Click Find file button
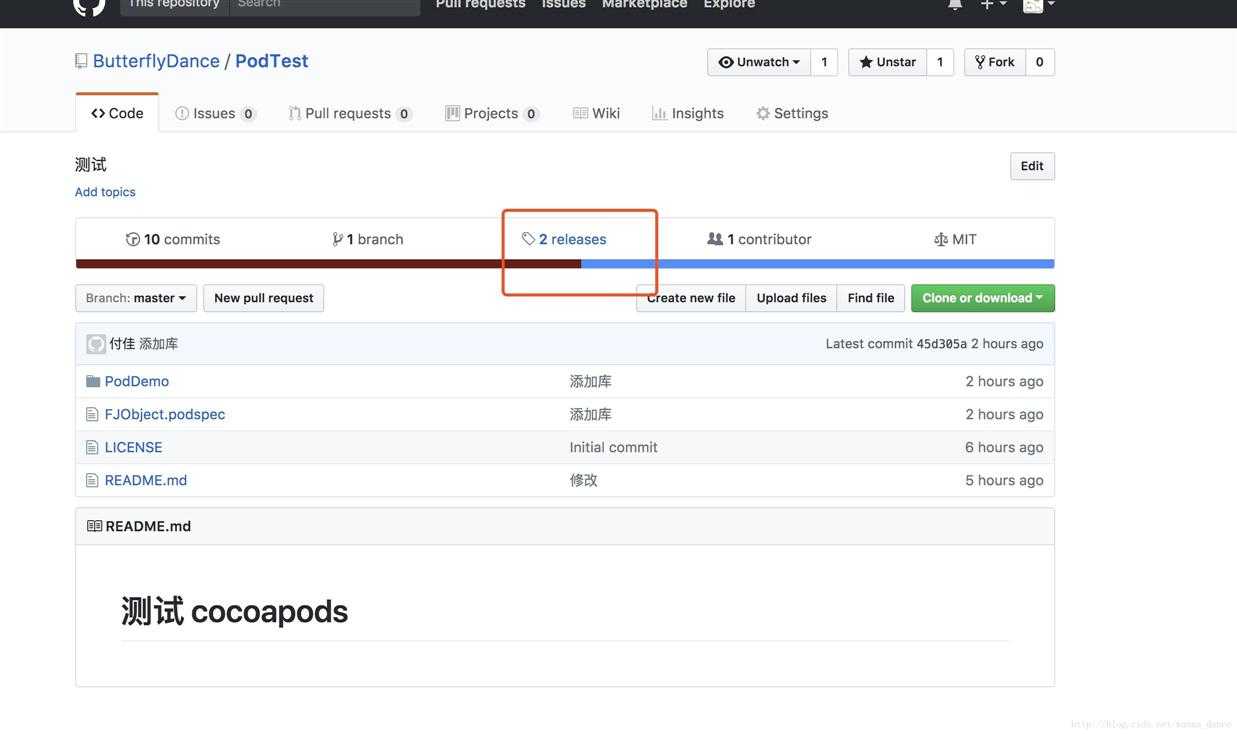This screenshot has width=1237, height=734. pyautogui.click(x=871, y=298)
